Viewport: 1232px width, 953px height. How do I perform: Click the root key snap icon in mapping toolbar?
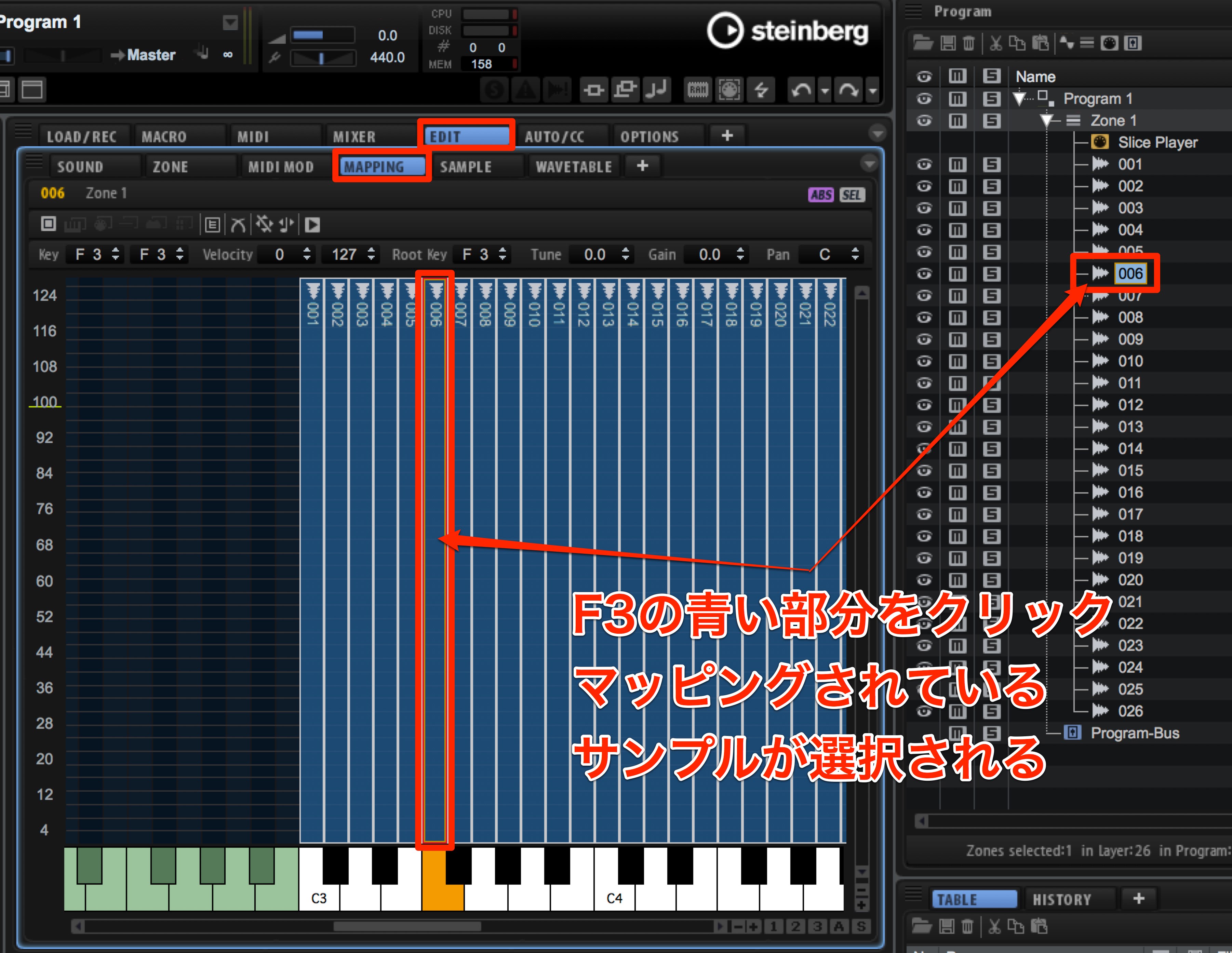tap(286, 225)
